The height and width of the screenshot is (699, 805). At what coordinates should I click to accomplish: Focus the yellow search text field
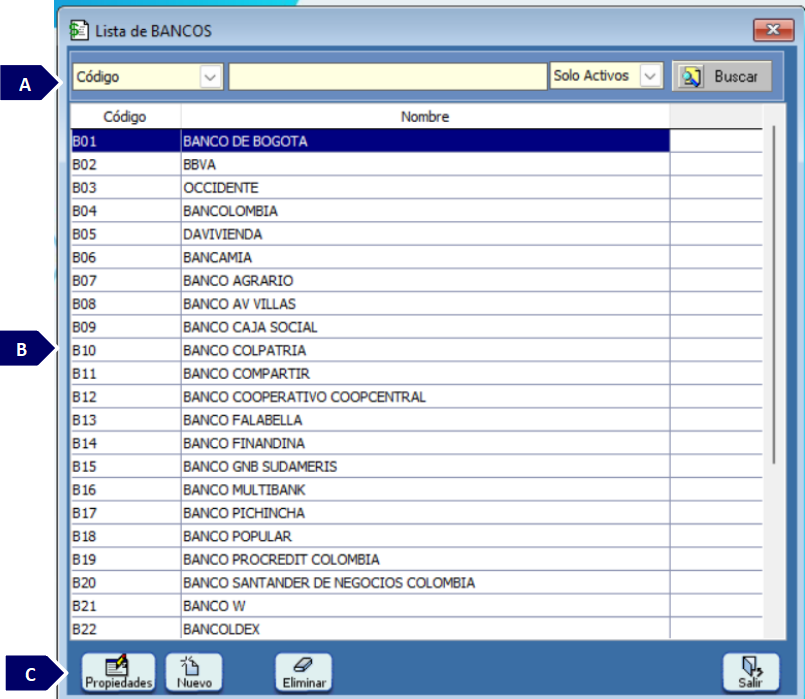tap(388, 77)
